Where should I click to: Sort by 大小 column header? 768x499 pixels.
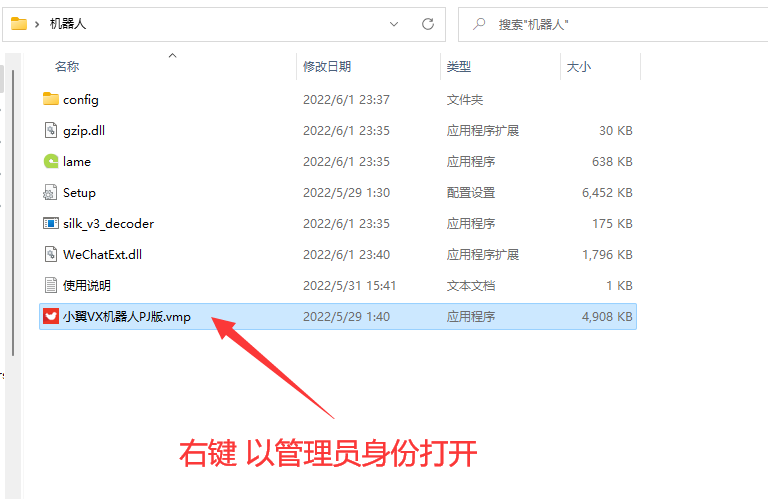(579, 66)
